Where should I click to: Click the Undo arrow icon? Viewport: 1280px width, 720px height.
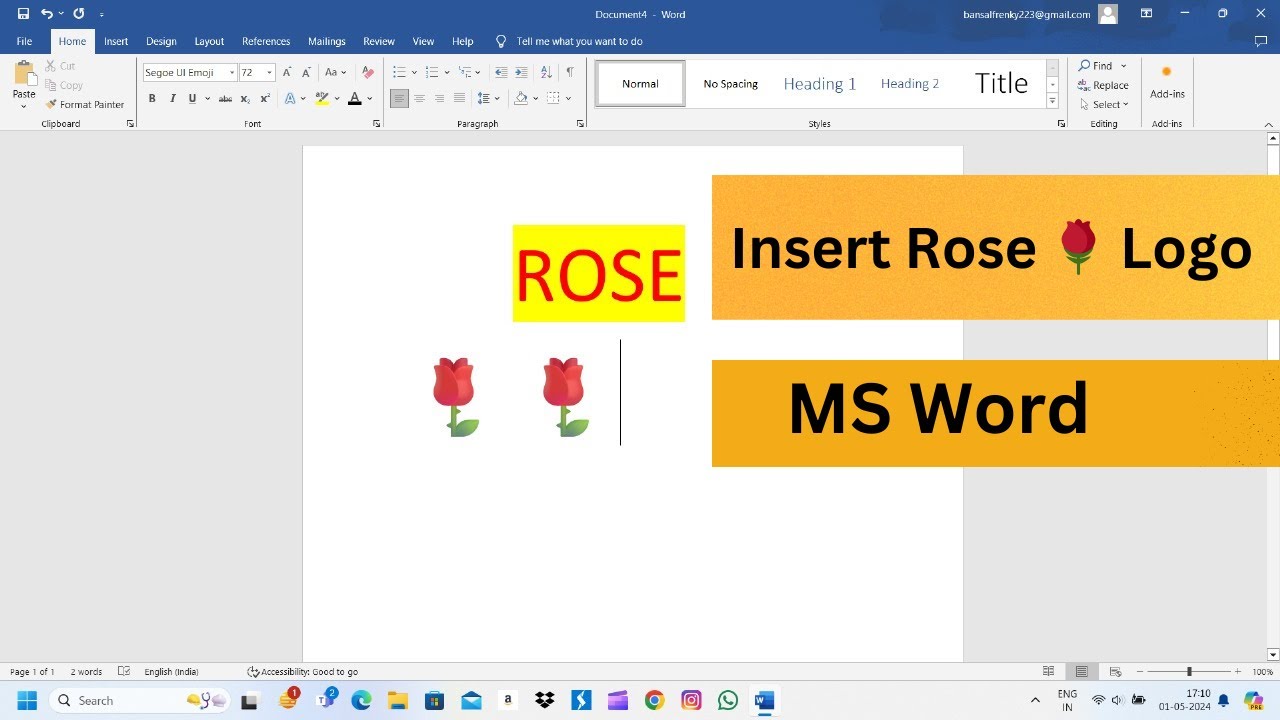click(46, 14)
